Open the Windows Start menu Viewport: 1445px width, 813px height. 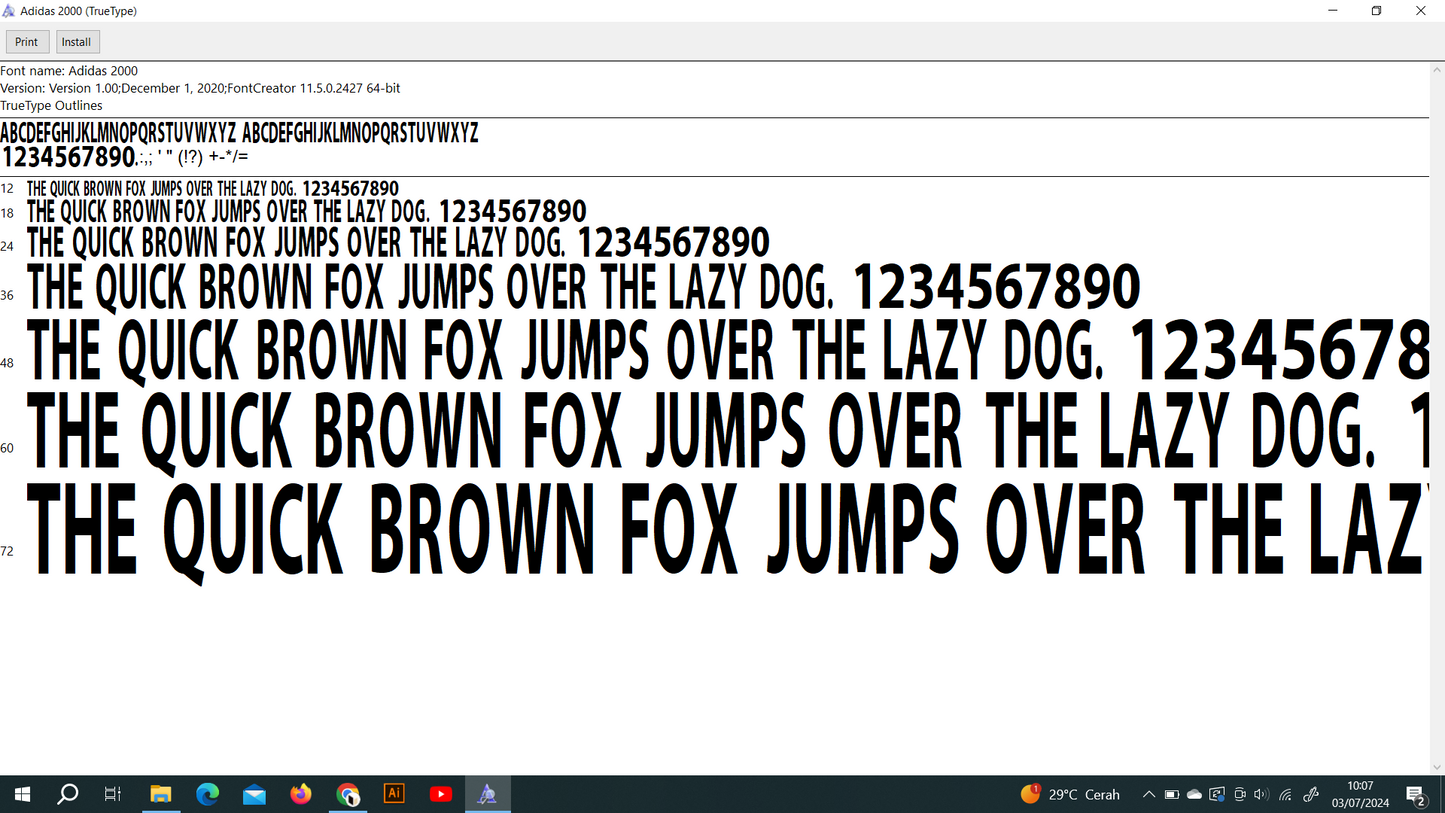21,795
